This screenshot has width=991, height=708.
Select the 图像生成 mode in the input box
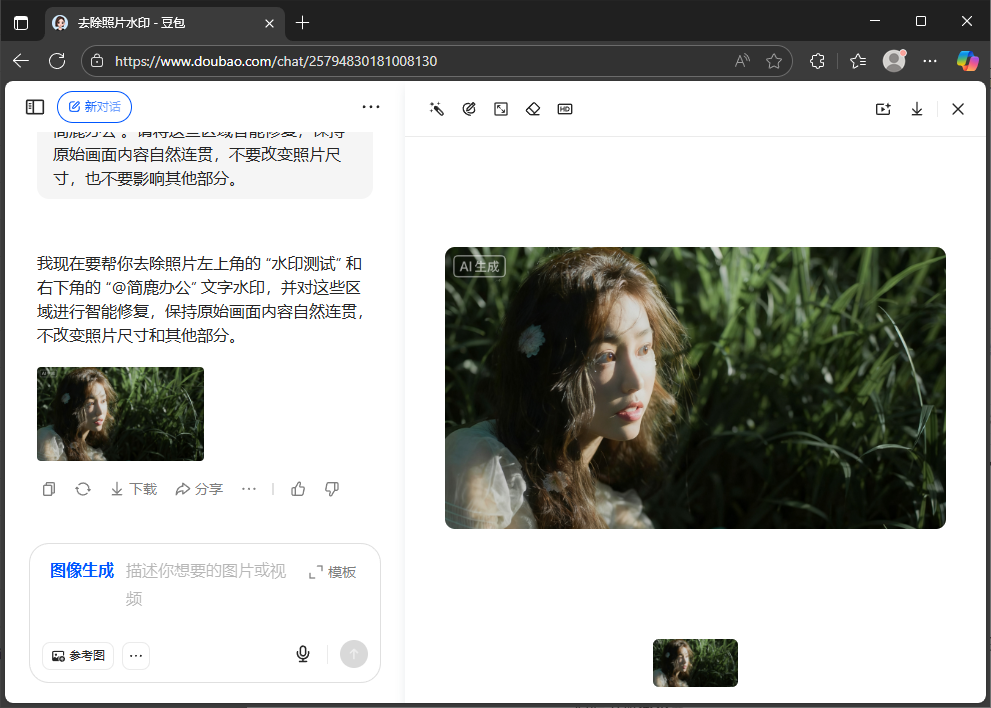click(80, 570)
